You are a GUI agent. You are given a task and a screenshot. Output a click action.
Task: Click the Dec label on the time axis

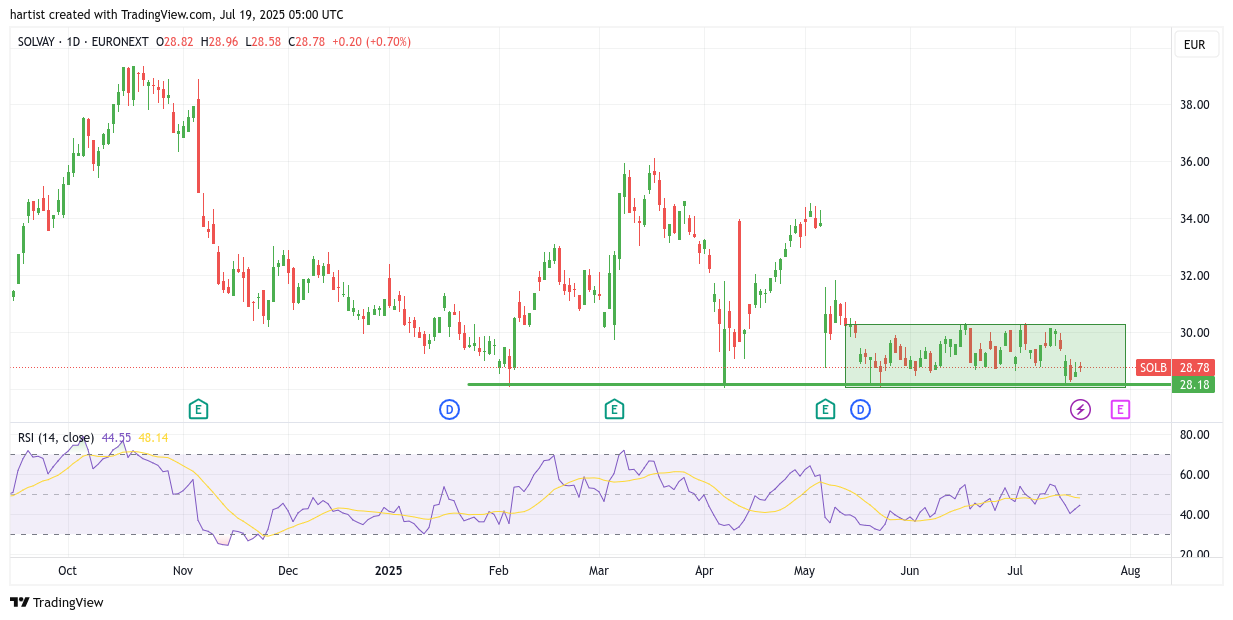(288, 571)
